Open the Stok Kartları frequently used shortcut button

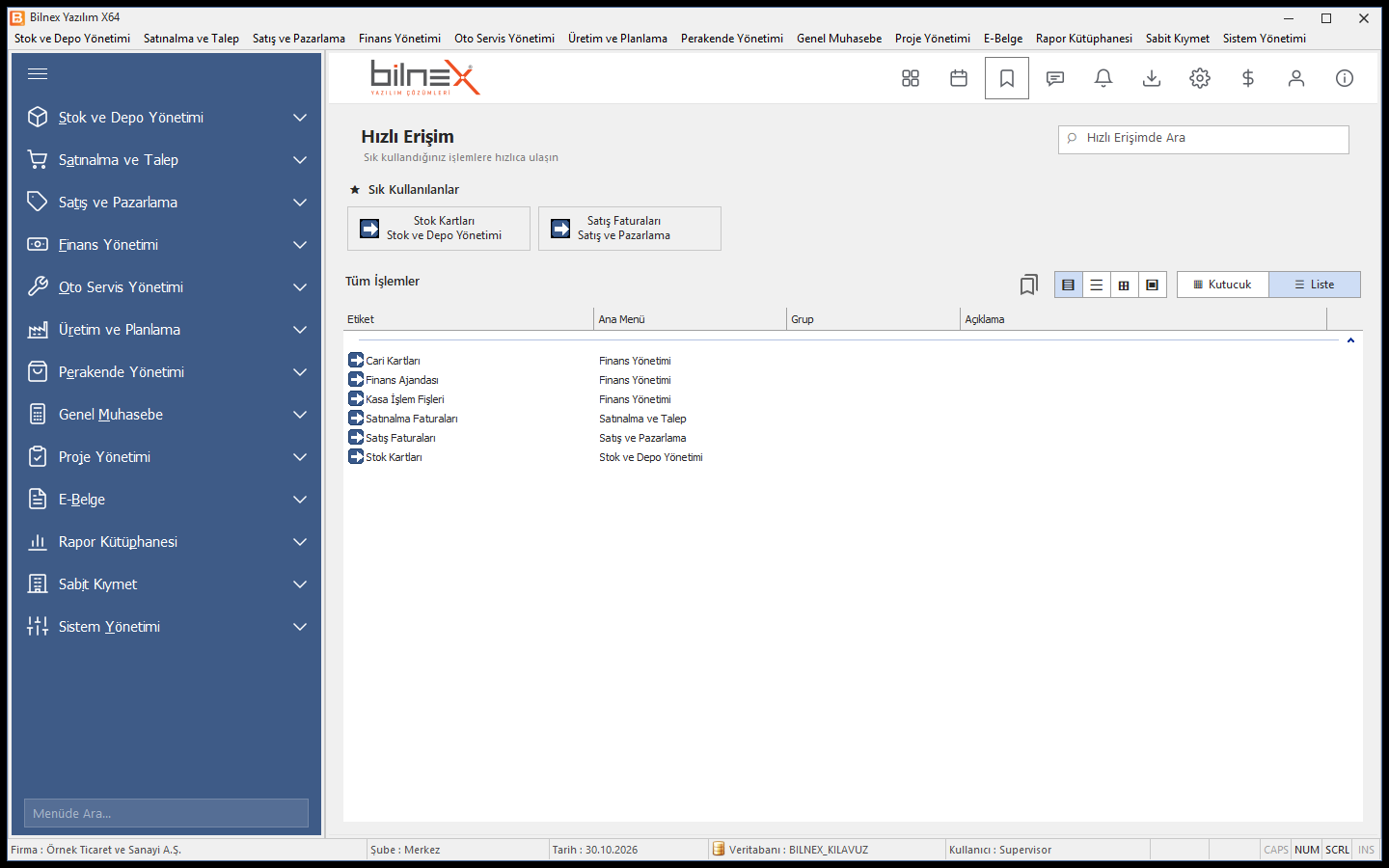[439, 229]
